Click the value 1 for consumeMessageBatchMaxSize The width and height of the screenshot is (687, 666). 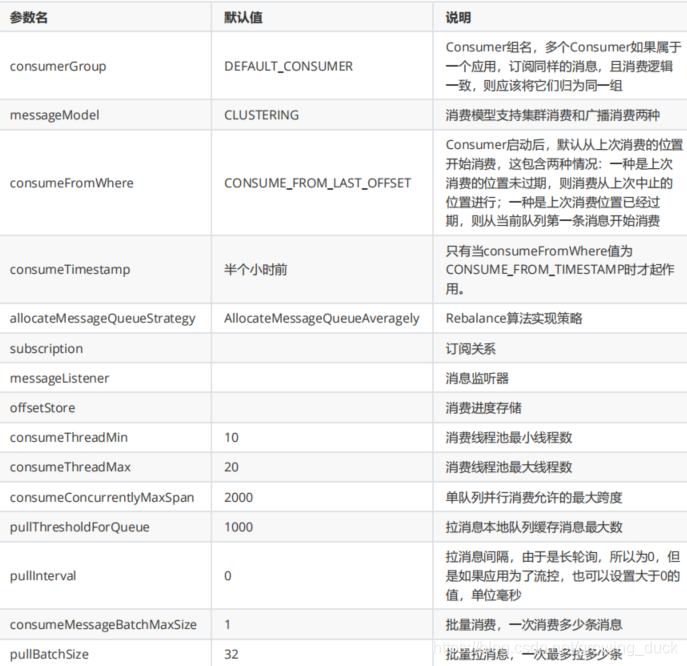pos(227,624)
